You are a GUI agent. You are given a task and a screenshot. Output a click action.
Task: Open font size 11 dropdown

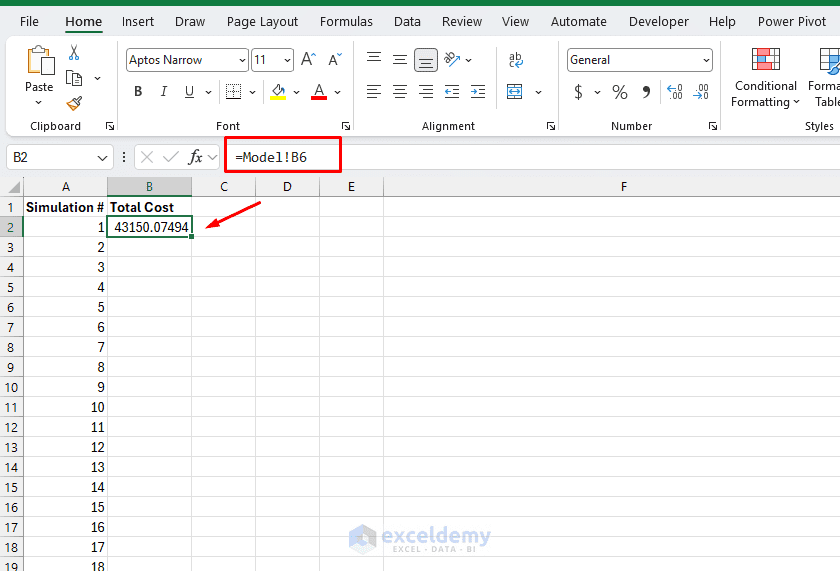[x=287, y=60]
